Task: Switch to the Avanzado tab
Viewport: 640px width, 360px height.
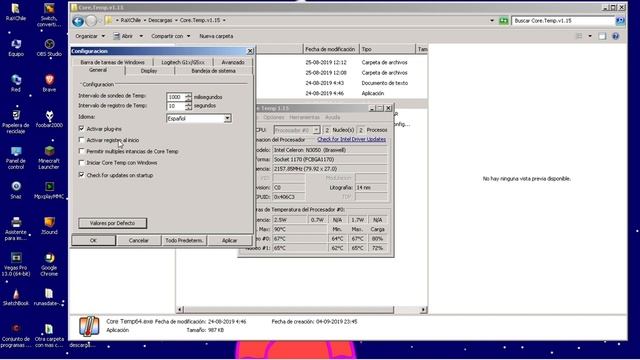Action: (x=233, y=62)
